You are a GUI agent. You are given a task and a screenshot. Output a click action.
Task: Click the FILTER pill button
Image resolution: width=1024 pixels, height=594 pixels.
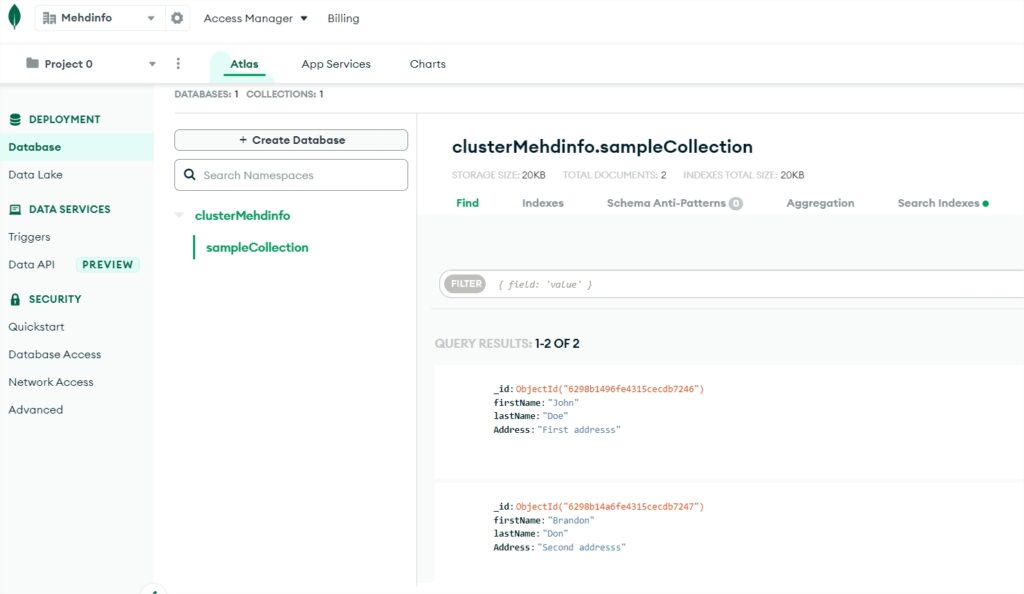coord(465,284)
